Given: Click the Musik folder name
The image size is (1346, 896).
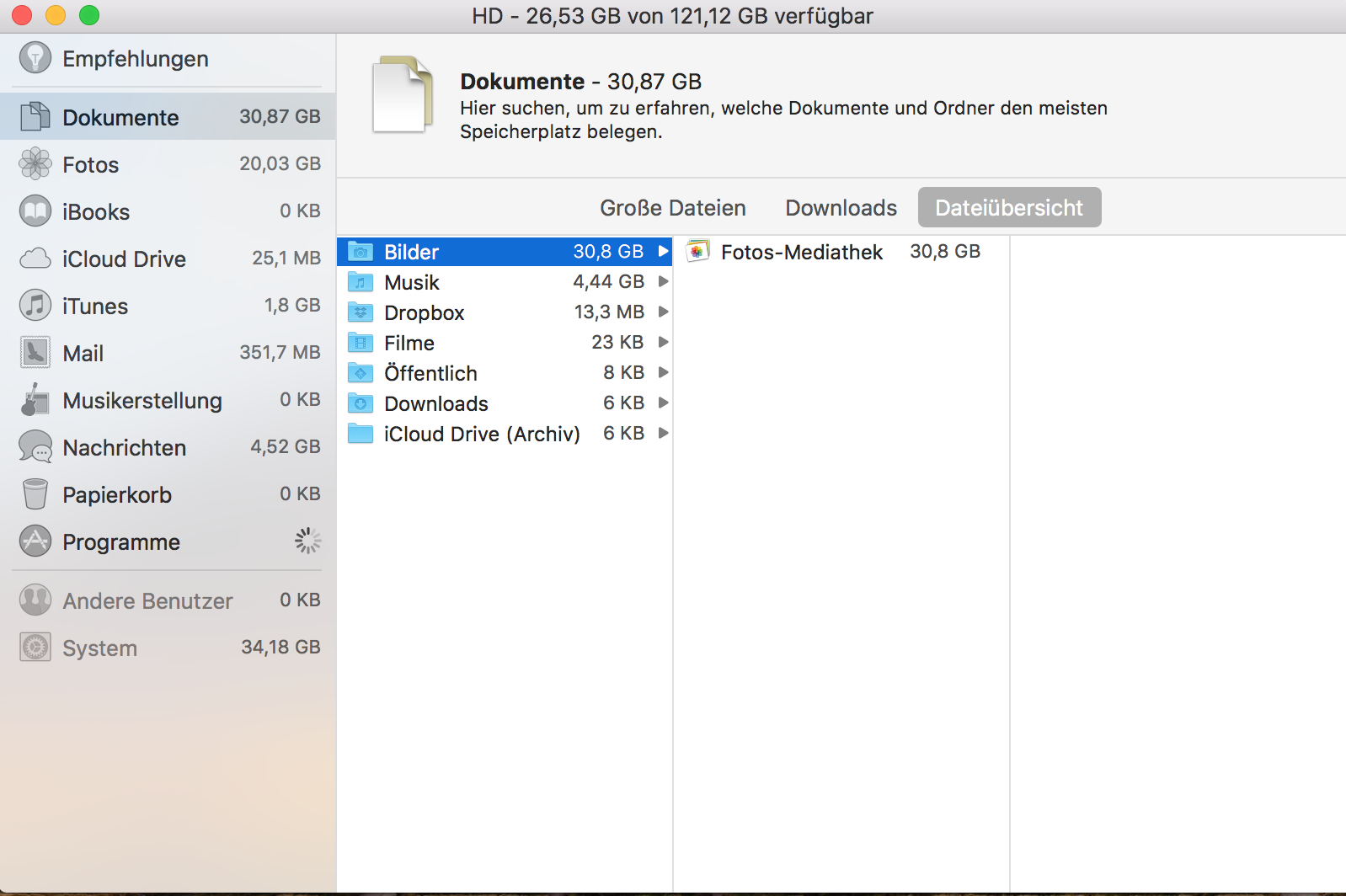Looking at the screenshot, I should [x=412, y=282].
